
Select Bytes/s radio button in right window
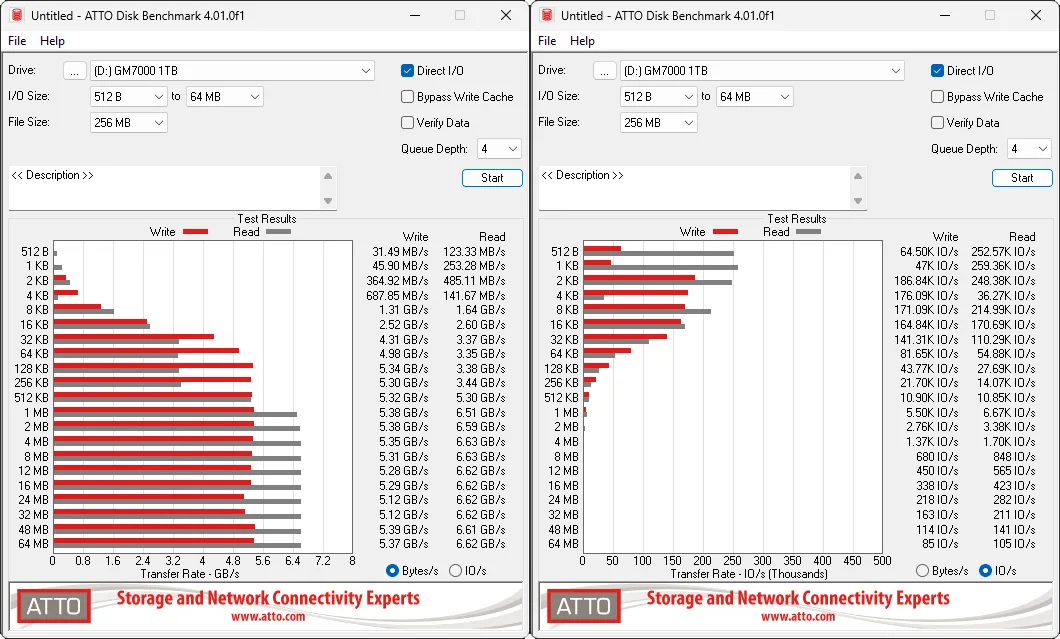(922, 571)
